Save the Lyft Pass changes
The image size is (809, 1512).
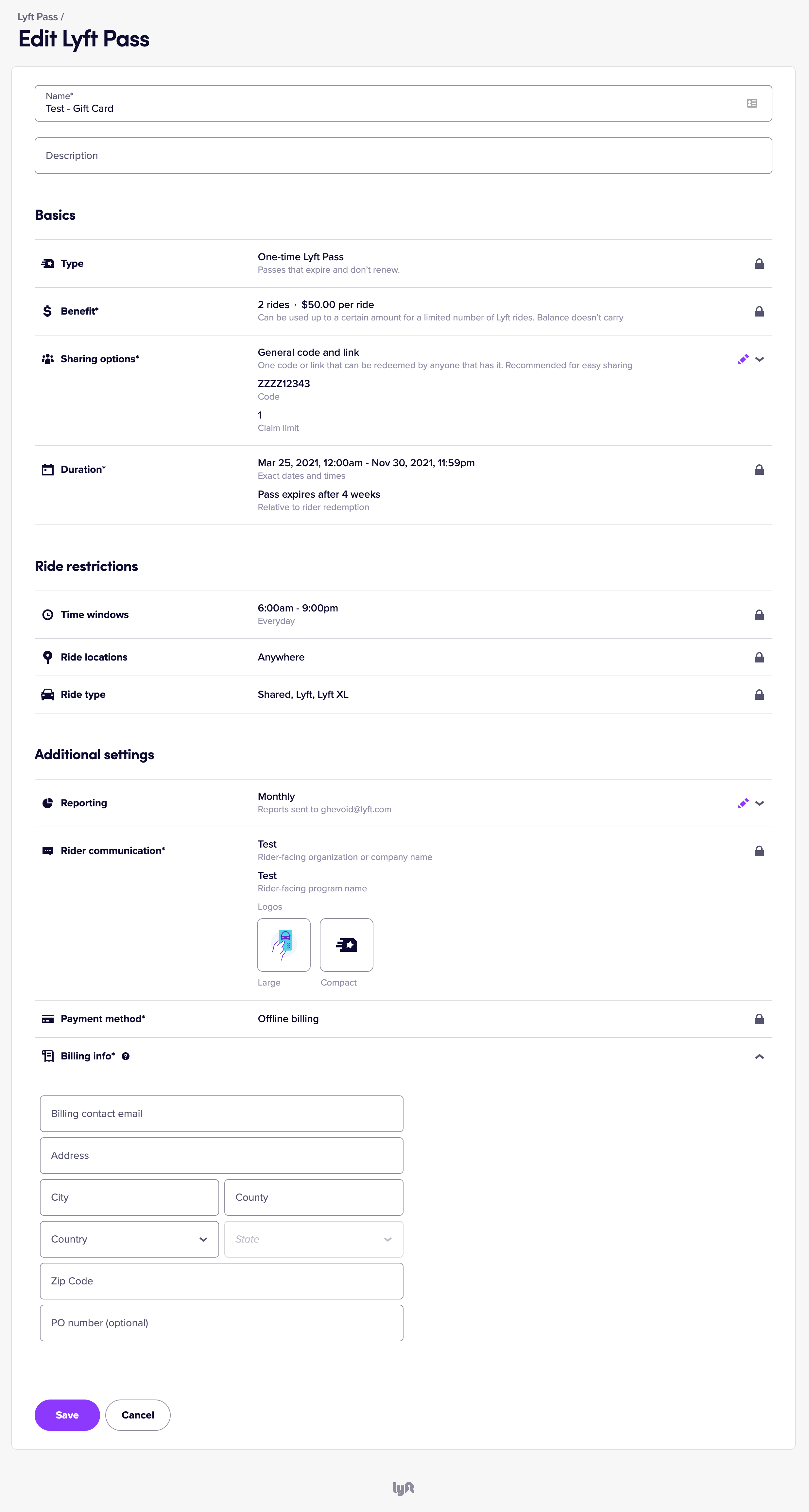[67, 1415]
